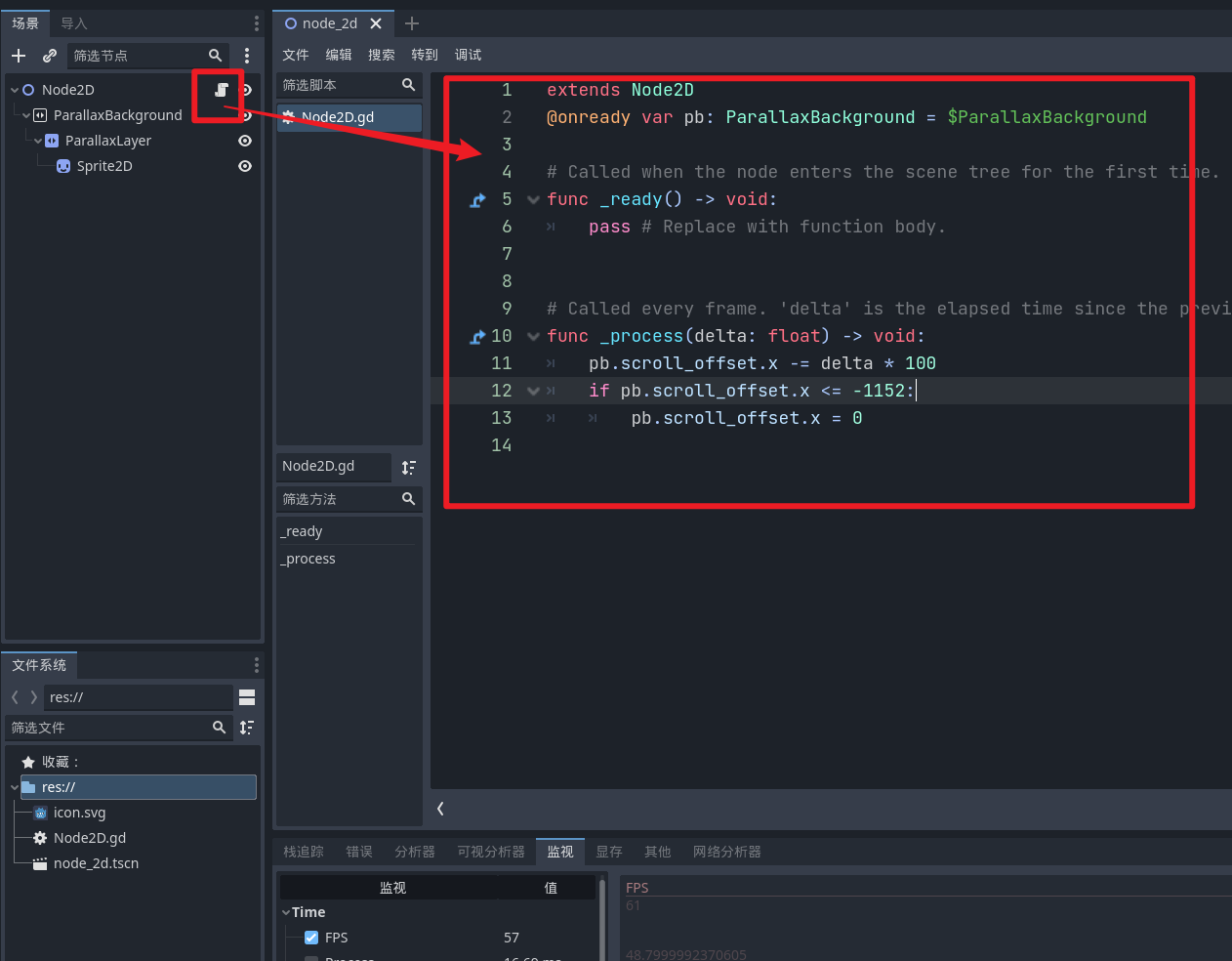Screen dimensions: 1232x961
Task: Fold the _process function with its arrow
Action: coord(533,335)
